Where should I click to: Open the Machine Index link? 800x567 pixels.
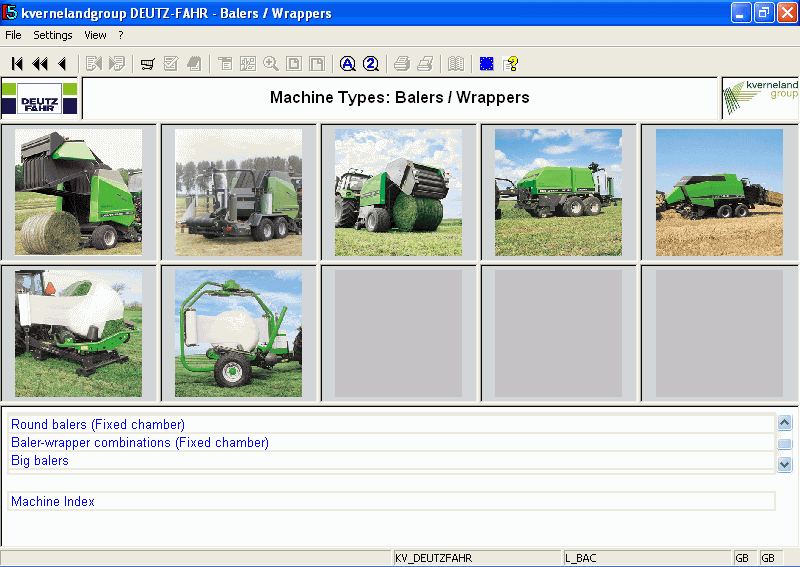[x=53, y=501]
